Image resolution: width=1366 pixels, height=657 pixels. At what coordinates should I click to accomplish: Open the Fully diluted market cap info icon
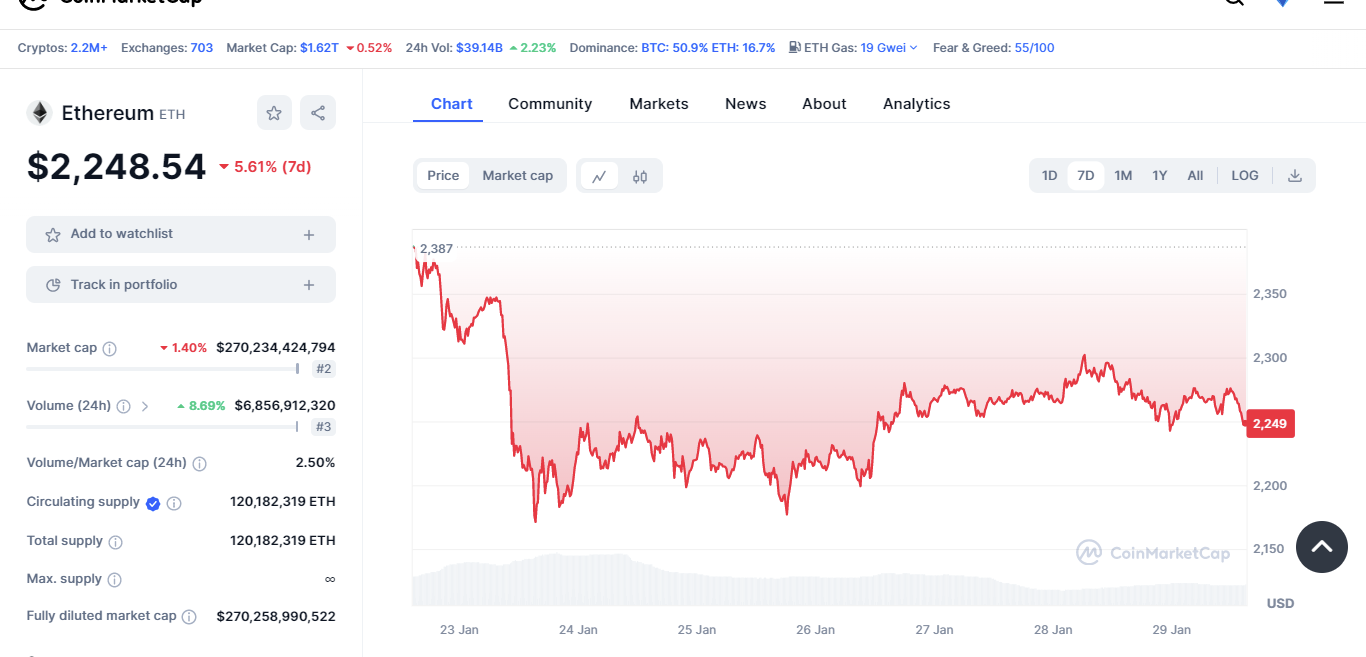(x=189, y=617)
